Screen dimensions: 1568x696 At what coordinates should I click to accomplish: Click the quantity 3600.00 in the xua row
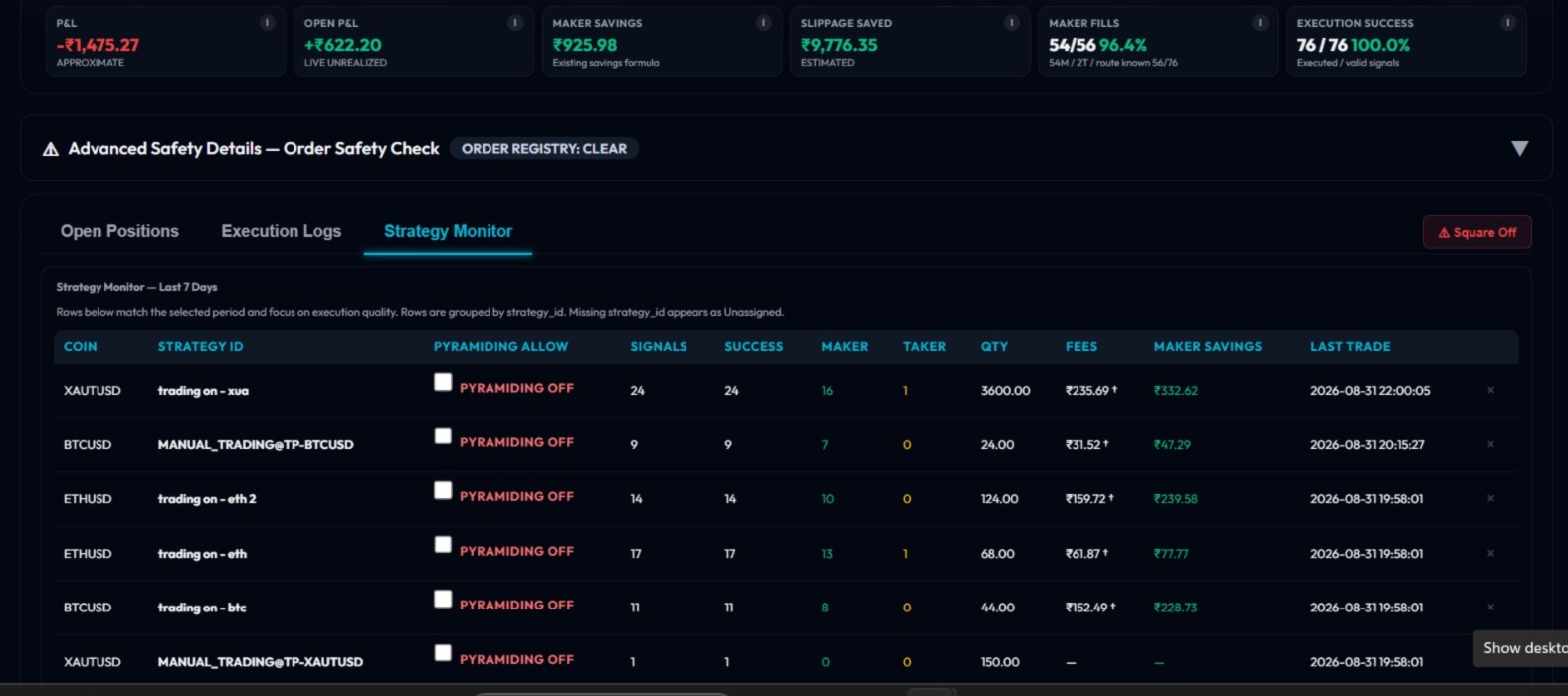1005,391
